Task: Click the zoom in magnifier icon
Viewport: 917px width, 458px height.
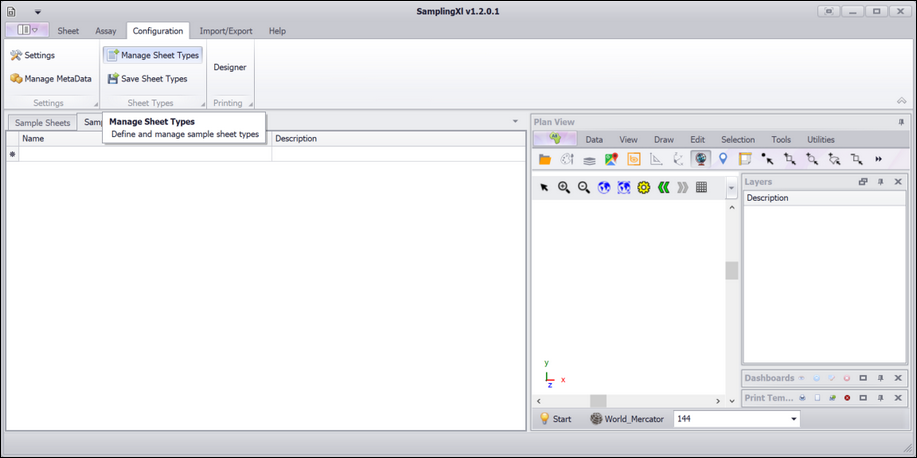Action: click(564, 187)
